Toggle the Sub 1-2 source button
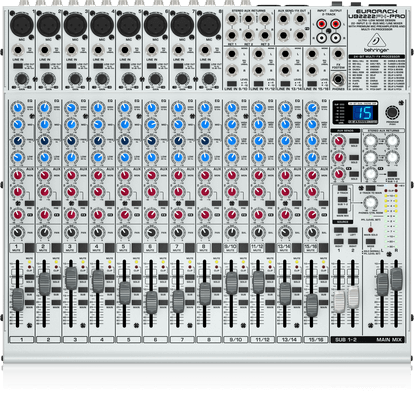The image size is (414, 400). (343, 200)
